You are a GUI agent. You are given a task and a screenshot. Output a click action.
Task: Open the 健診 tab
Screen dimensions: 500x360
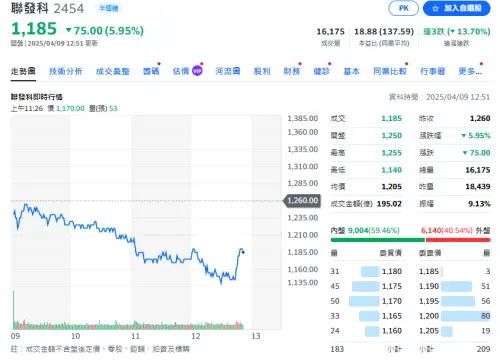coord(322,71)
